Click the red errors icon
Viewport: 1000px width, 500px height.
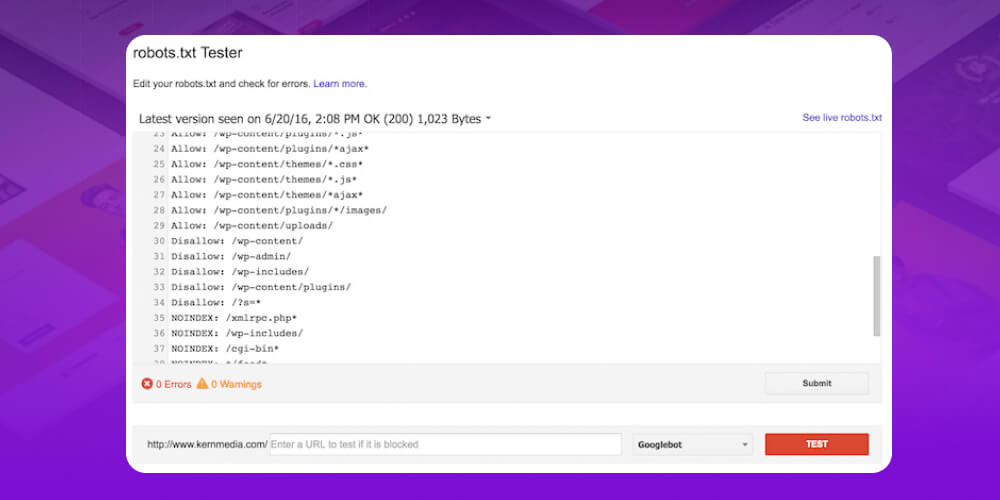point(147,384)
